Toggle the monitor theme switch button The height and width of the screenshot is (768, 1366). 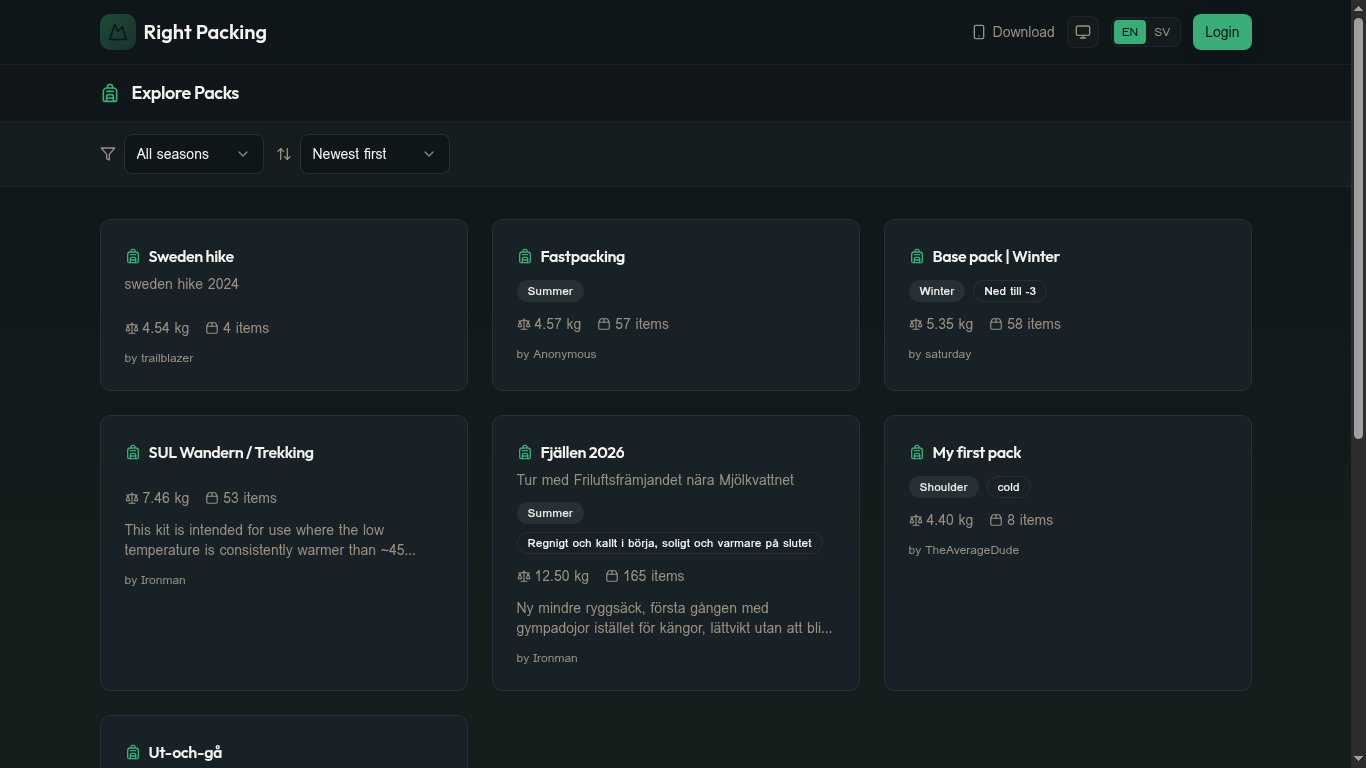[1083, 32]
